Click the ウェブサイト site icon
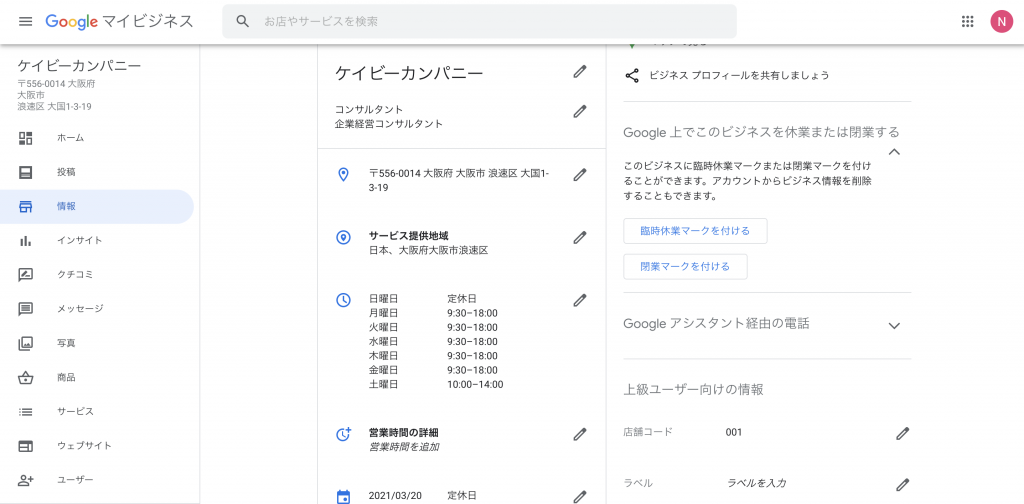The height and width of the screenshot is (504, 1024). point(25,446)
